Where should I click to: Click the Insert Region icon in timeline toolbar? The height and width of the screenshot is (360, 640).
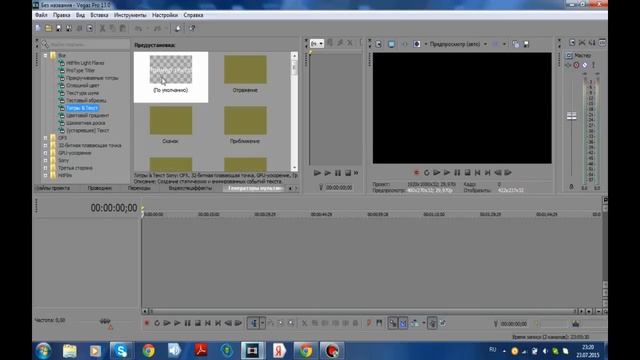(x=379, y=323)
